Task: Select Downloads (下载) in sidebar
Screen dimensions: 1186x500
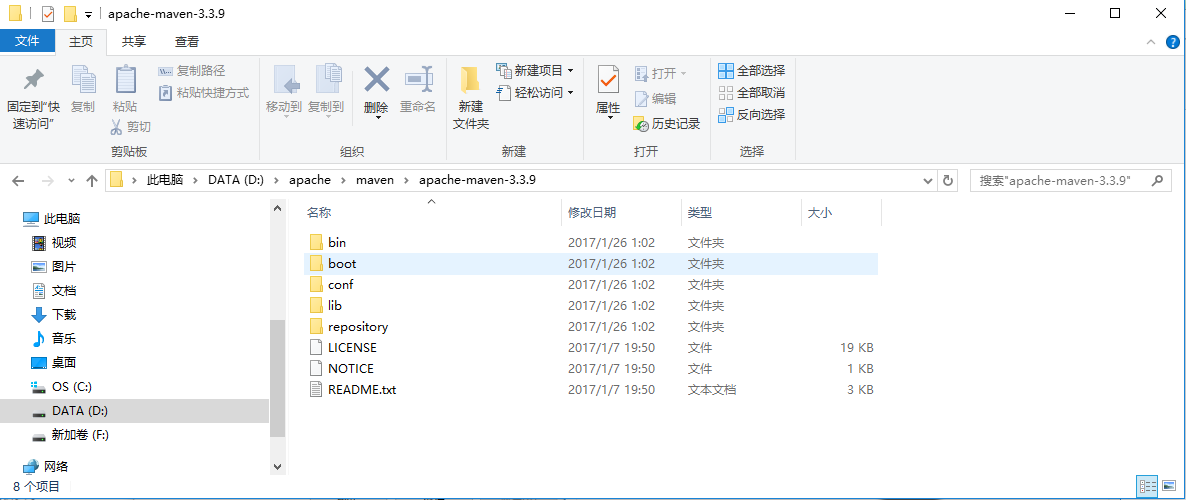Action: pos(54,315)
